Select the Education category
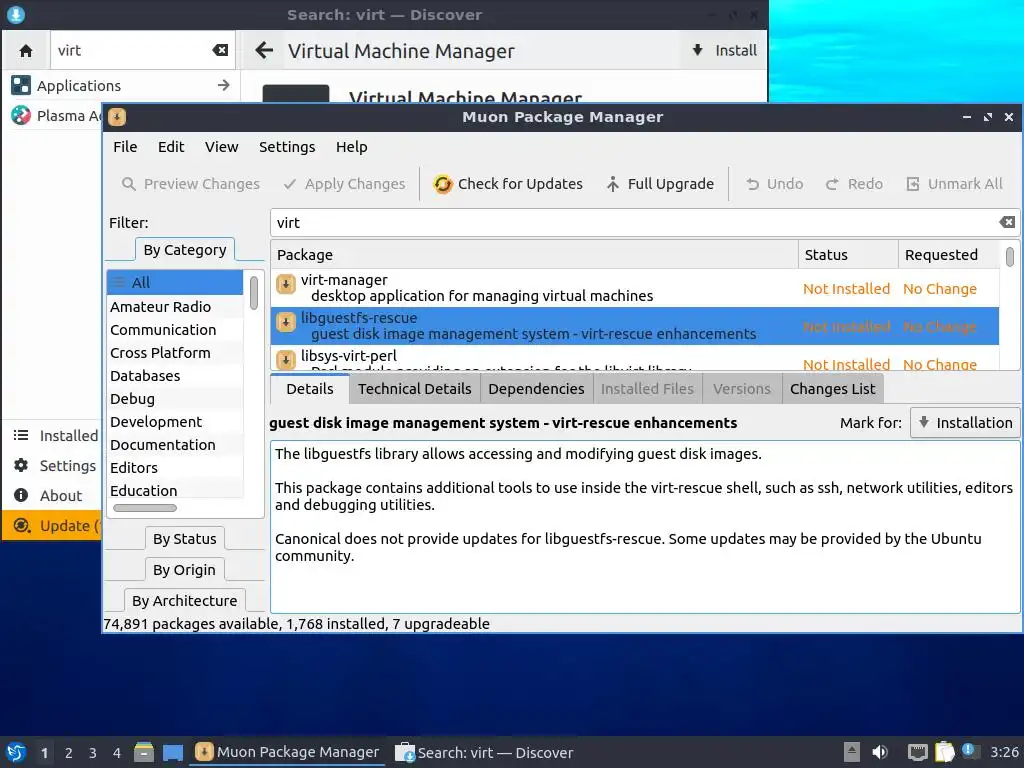 pyautogui.click(x=174, y=491)
